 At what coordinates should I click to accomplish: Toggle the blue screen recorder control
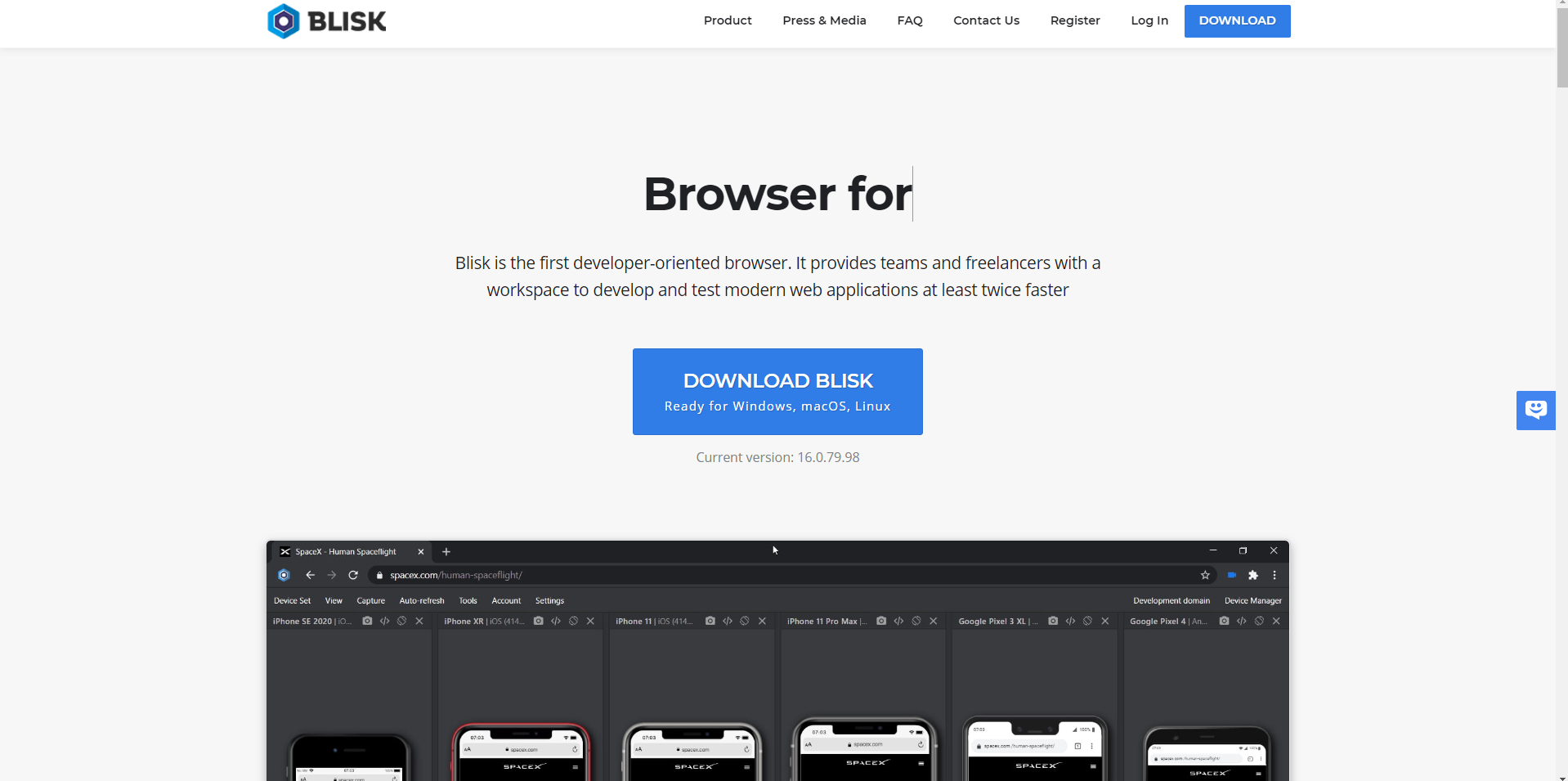[1230, 575]
